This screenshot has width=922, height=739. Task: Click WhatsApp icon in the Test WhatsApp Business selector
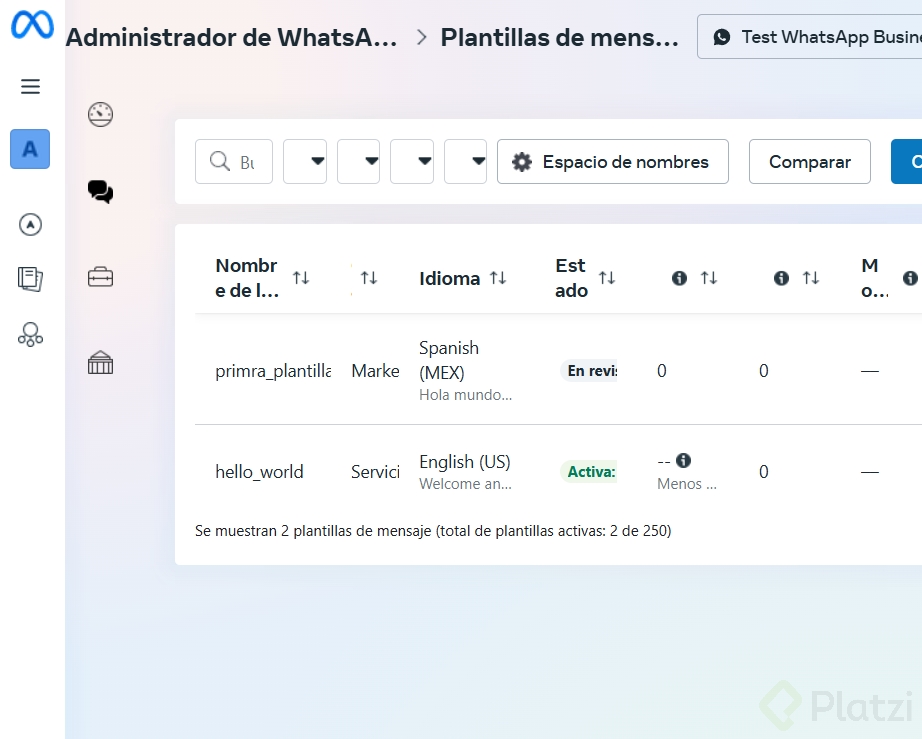click(x=722, y=37)
